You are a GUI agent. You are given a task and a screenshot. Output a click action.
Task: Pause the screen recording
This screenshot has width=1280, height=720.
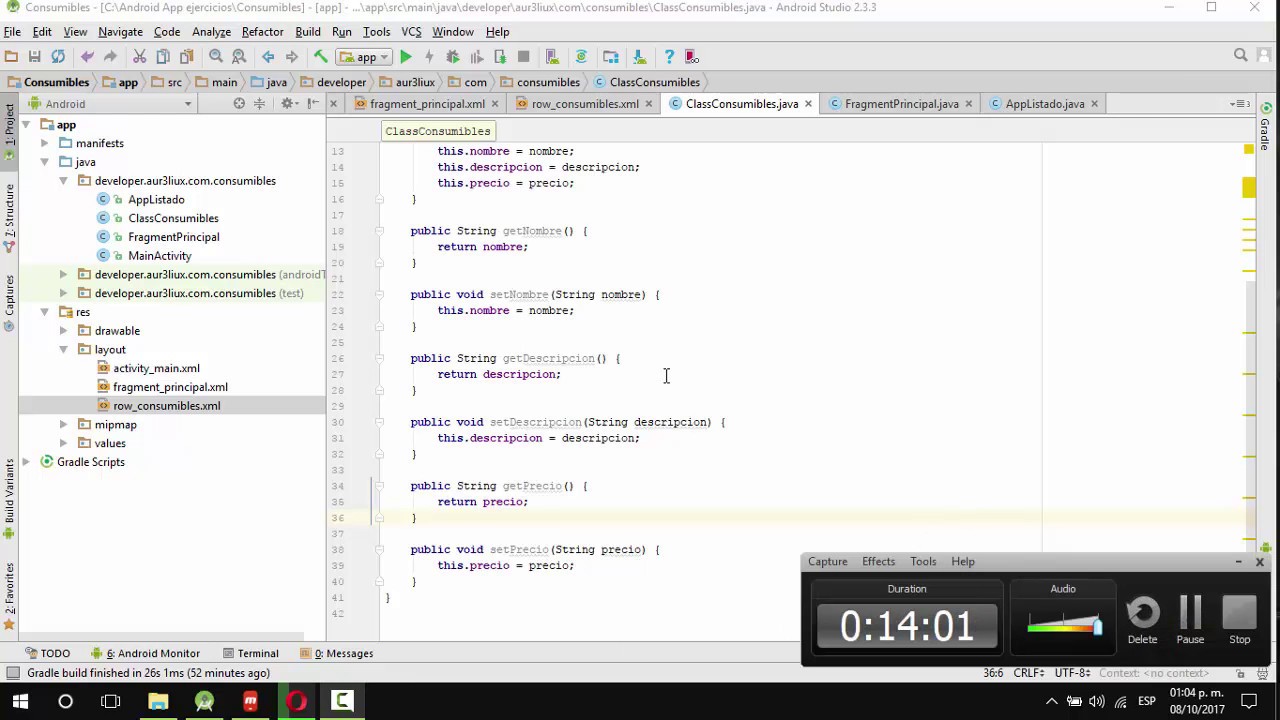point(1190,621)
